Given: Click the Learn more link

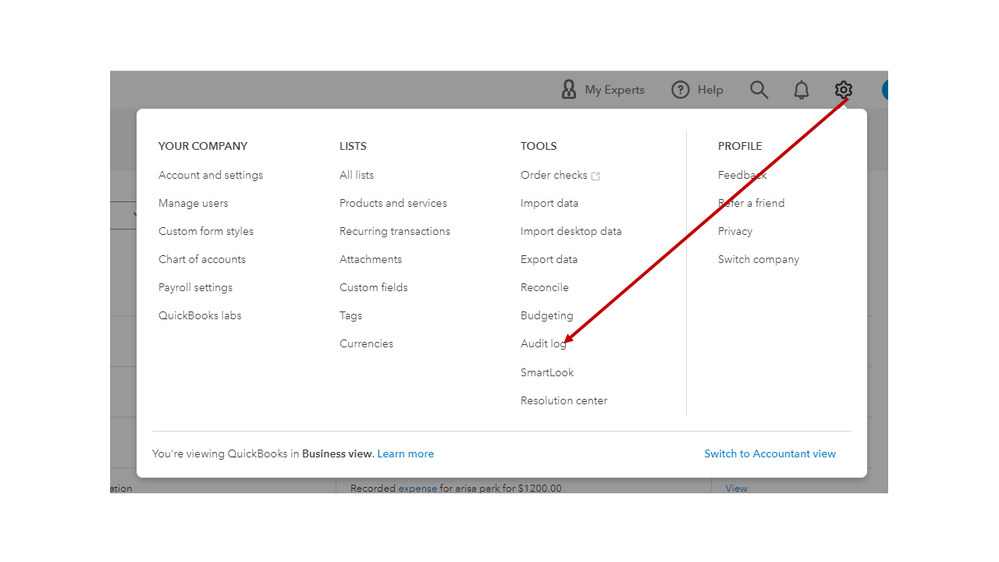Looking at the screenshot, I should (405, 454).
